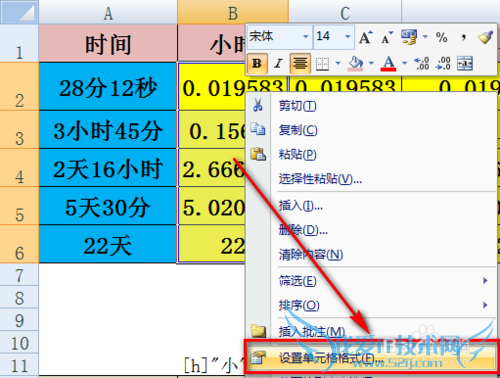Choose 剪切(T) from context menu
The height and width of the screenshot is (378, 500).
point(372,106)
